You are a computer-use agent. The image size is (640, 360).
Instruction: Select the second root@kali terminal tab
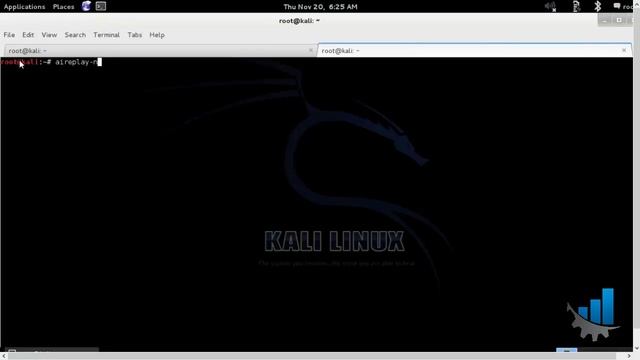tap(474, 51)
